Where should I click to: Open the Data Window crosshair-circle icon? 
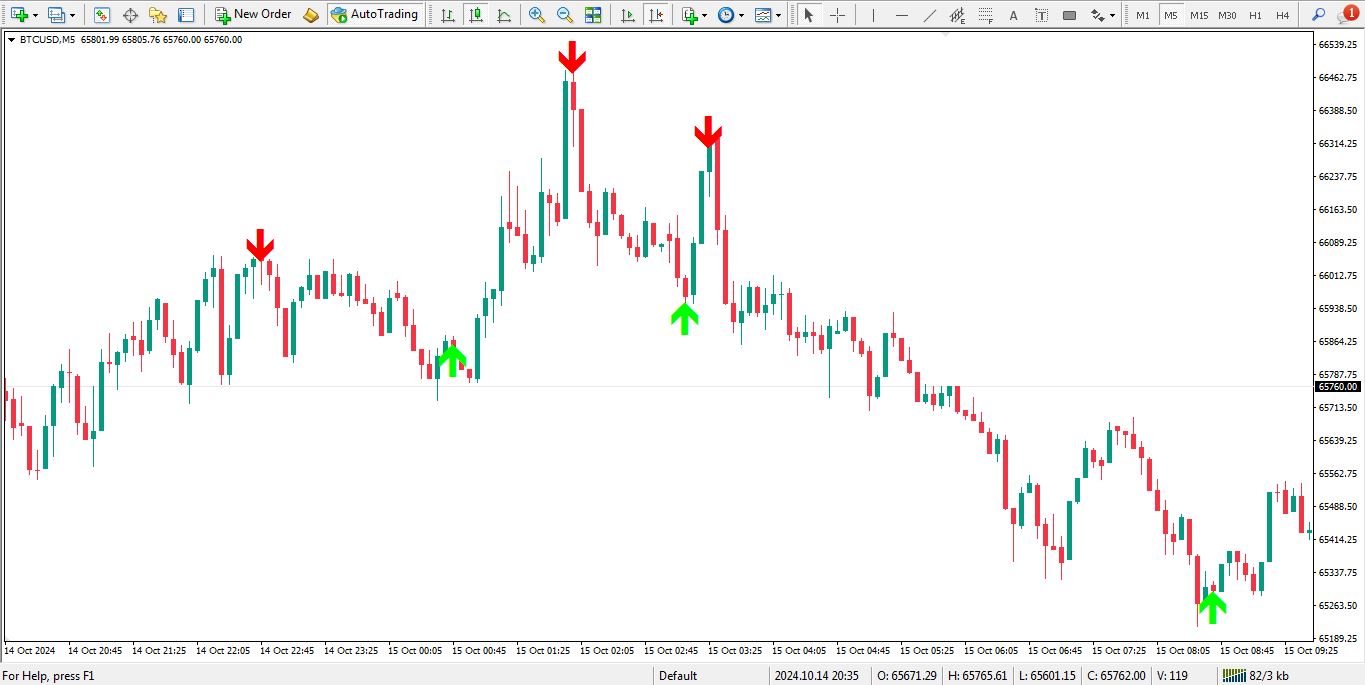130,15
